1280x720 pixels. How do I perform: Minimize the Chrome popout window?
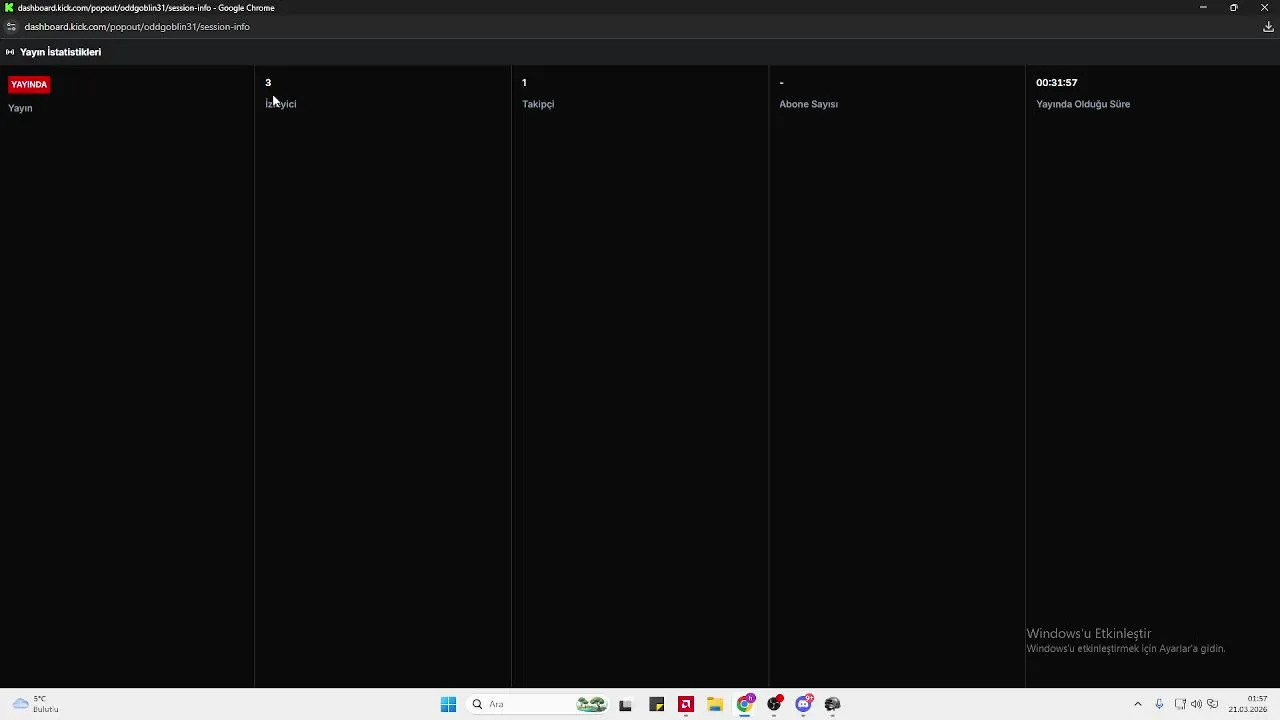[x=1203, y=8]
